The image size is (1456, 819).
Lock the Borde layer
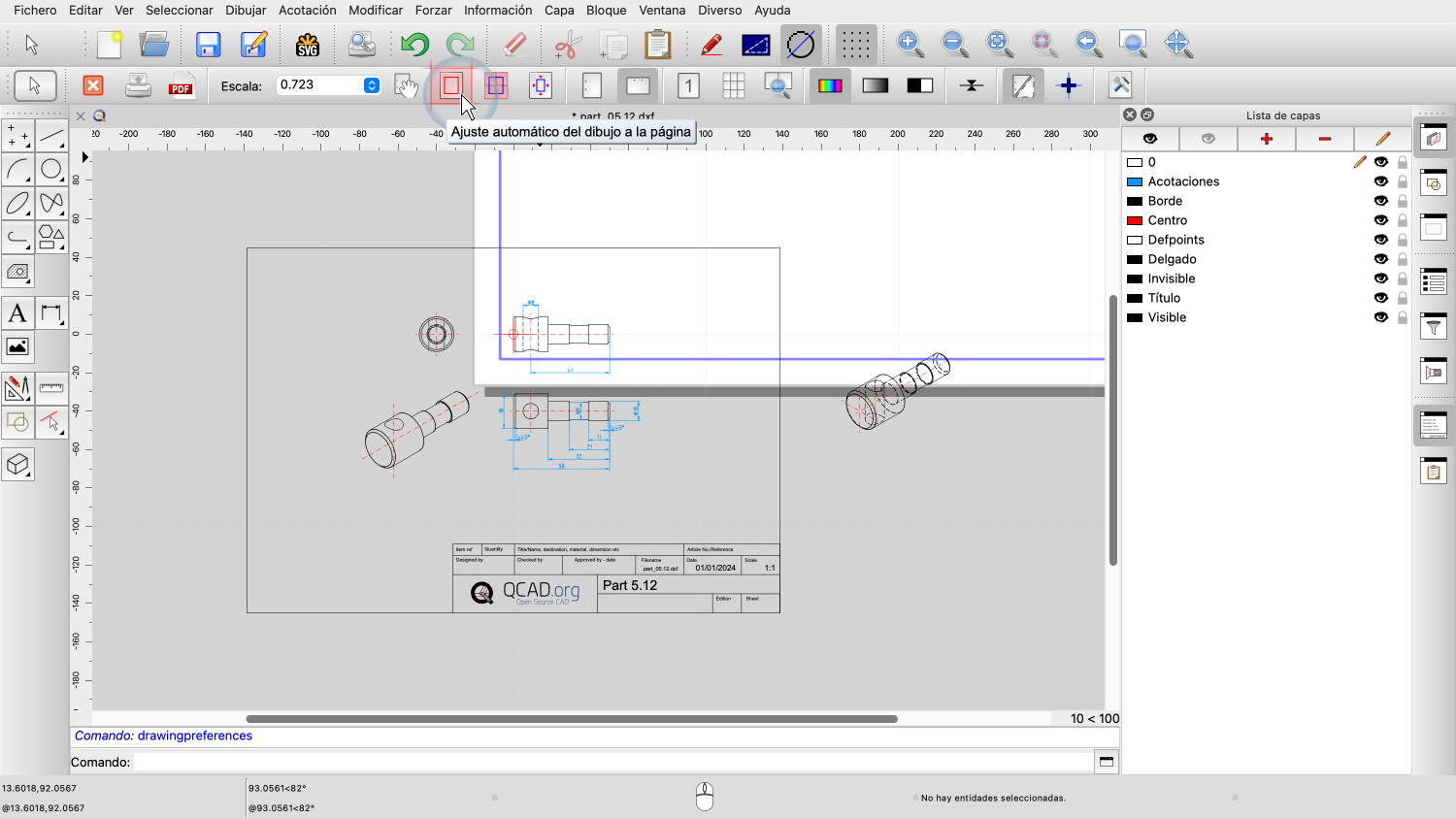[x=1402, y=201]
